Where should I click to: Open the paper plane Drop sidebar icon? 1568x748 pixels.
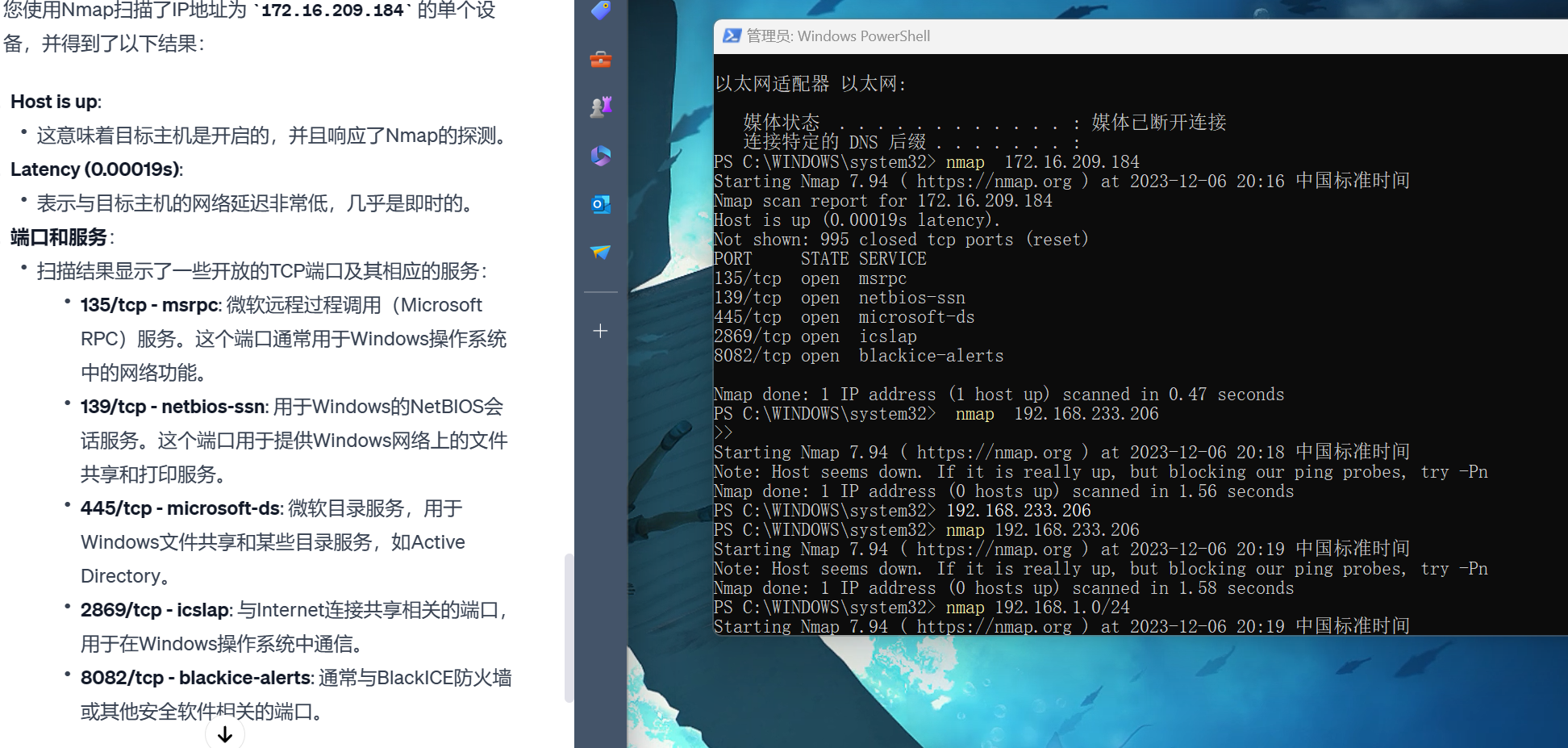click(601, 253)
